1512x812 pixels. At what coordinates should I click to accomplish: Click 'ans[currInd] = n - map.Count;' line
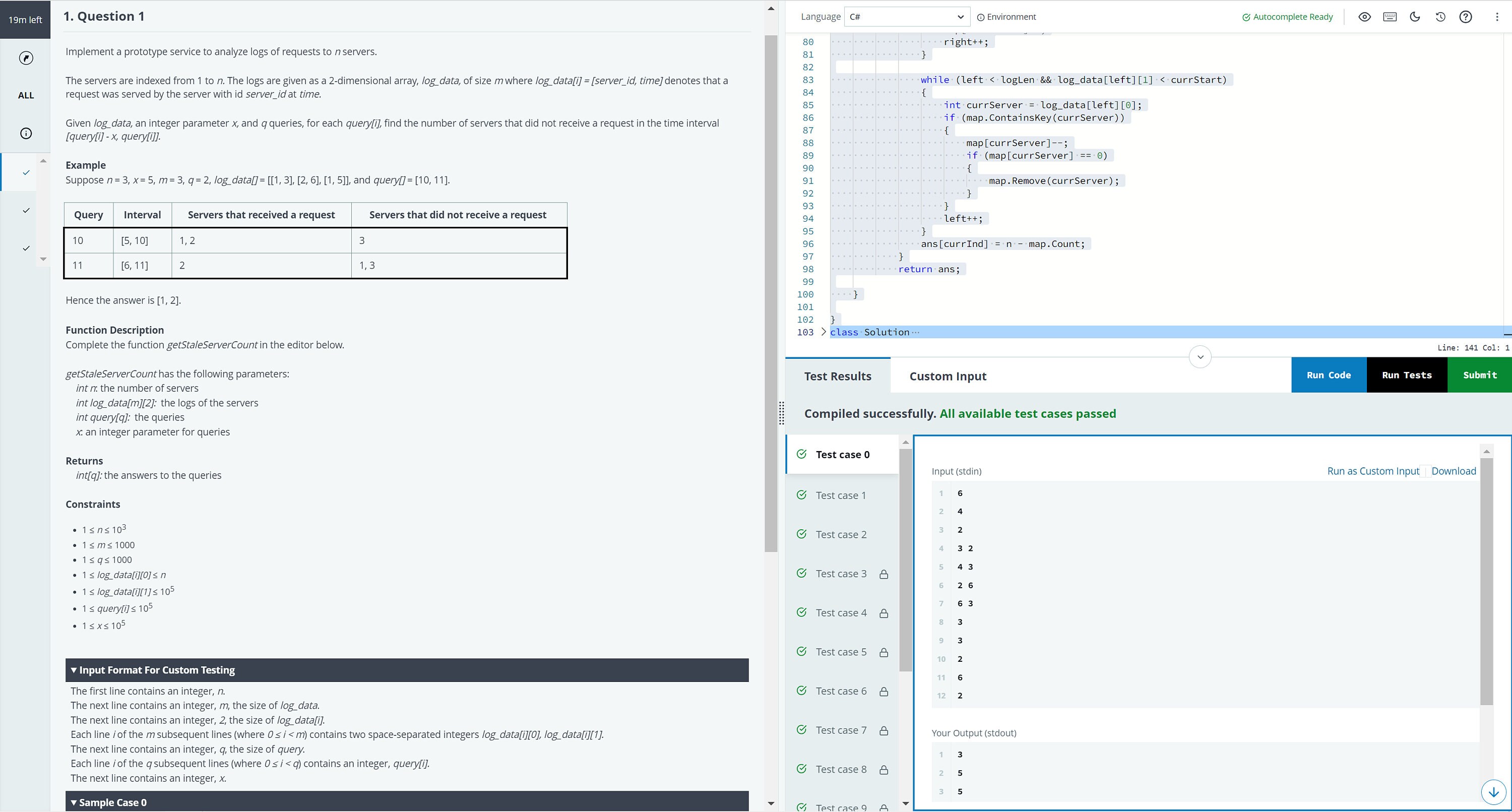pyautogui.click(x=1002, y=243)
